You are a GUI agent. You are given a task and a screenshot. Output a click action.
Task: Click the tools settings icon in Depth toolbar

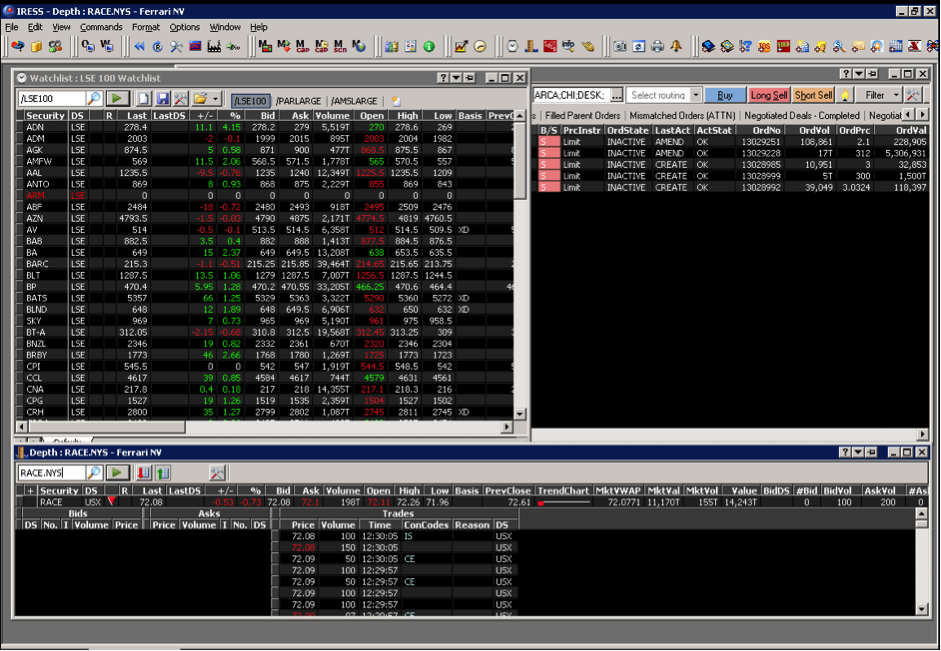(x=217, y=473)
